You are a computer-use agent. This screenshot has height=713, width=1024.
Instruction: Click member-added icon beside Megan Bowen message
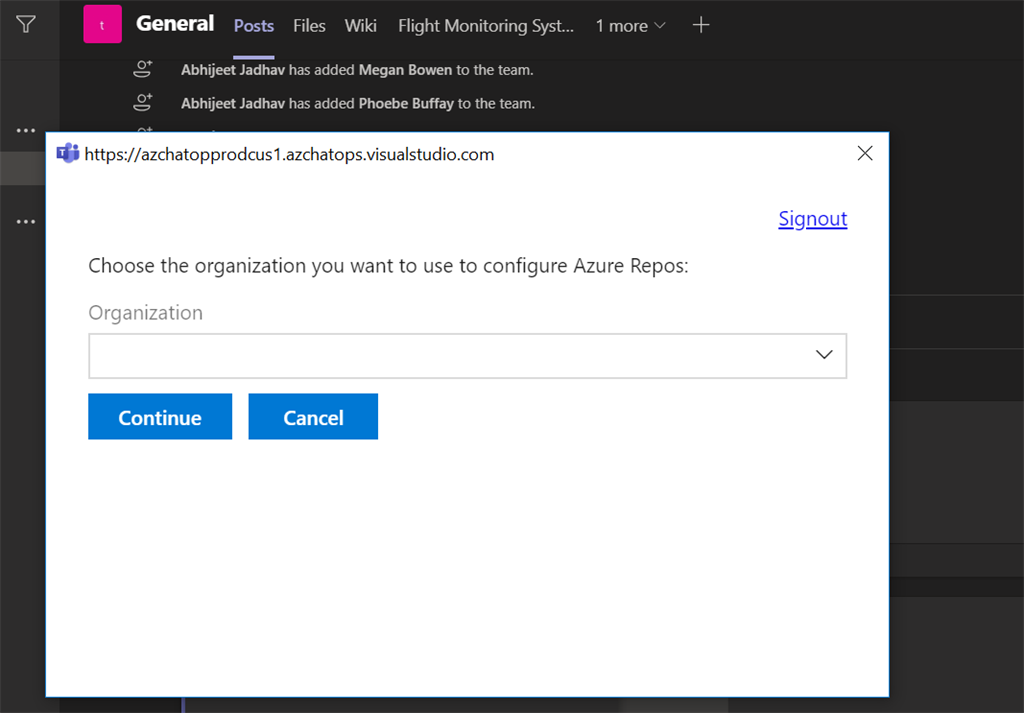click(143, 70)
